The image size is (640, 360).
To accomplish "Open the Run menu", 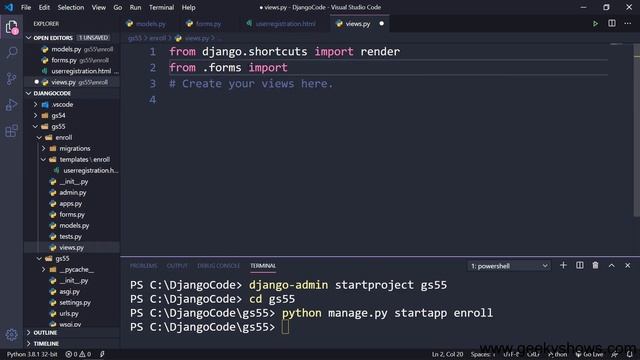I will click(135, 7).
